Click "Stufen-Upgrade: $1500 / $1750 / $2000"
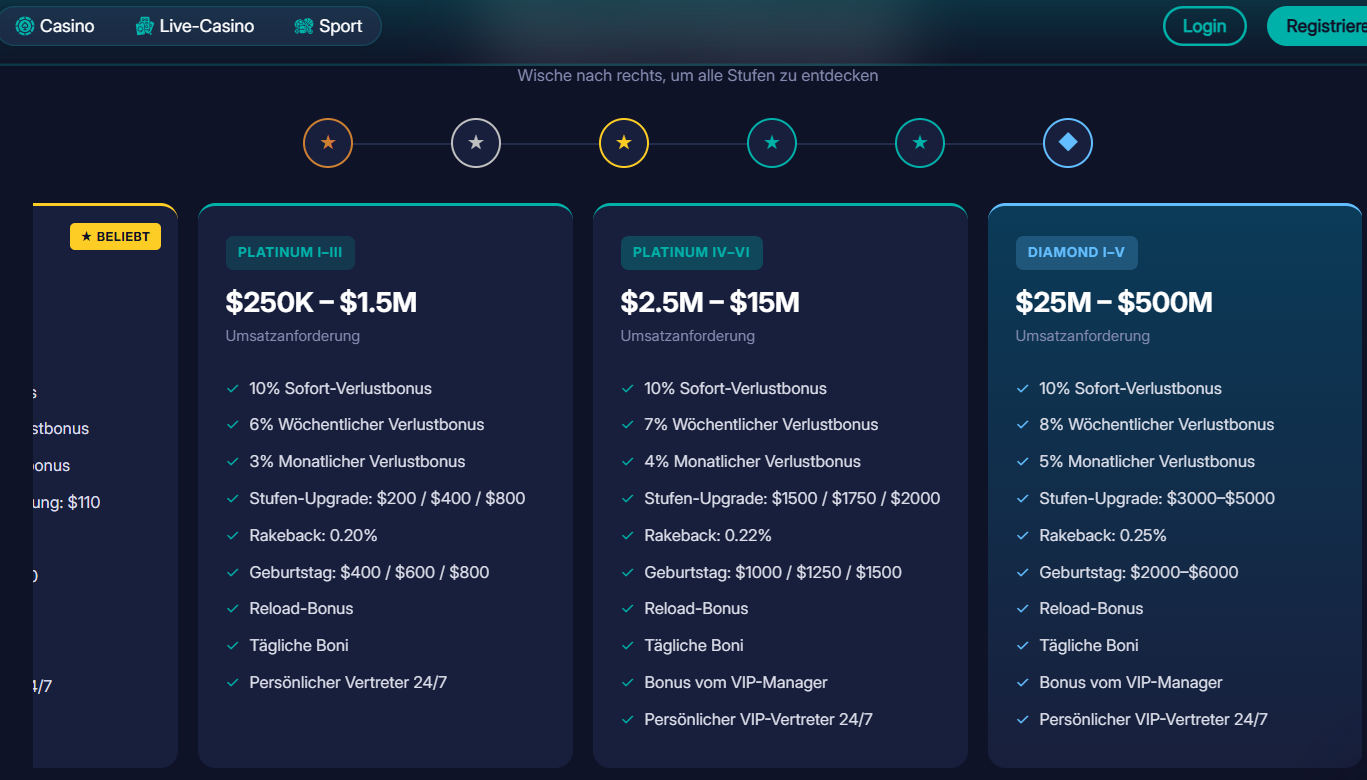This screenshot has width=1367, height=780. pos(793,499)
